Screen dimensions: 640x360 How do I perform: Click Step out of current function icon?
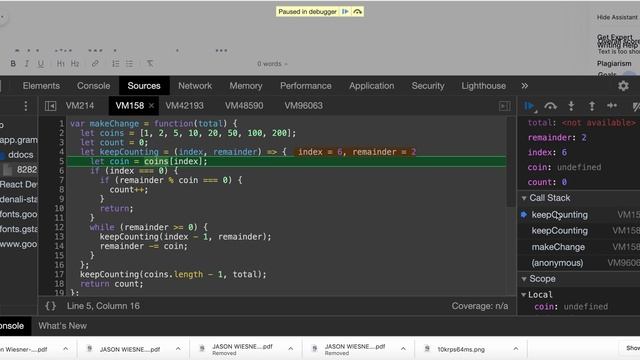coord(591,106)
